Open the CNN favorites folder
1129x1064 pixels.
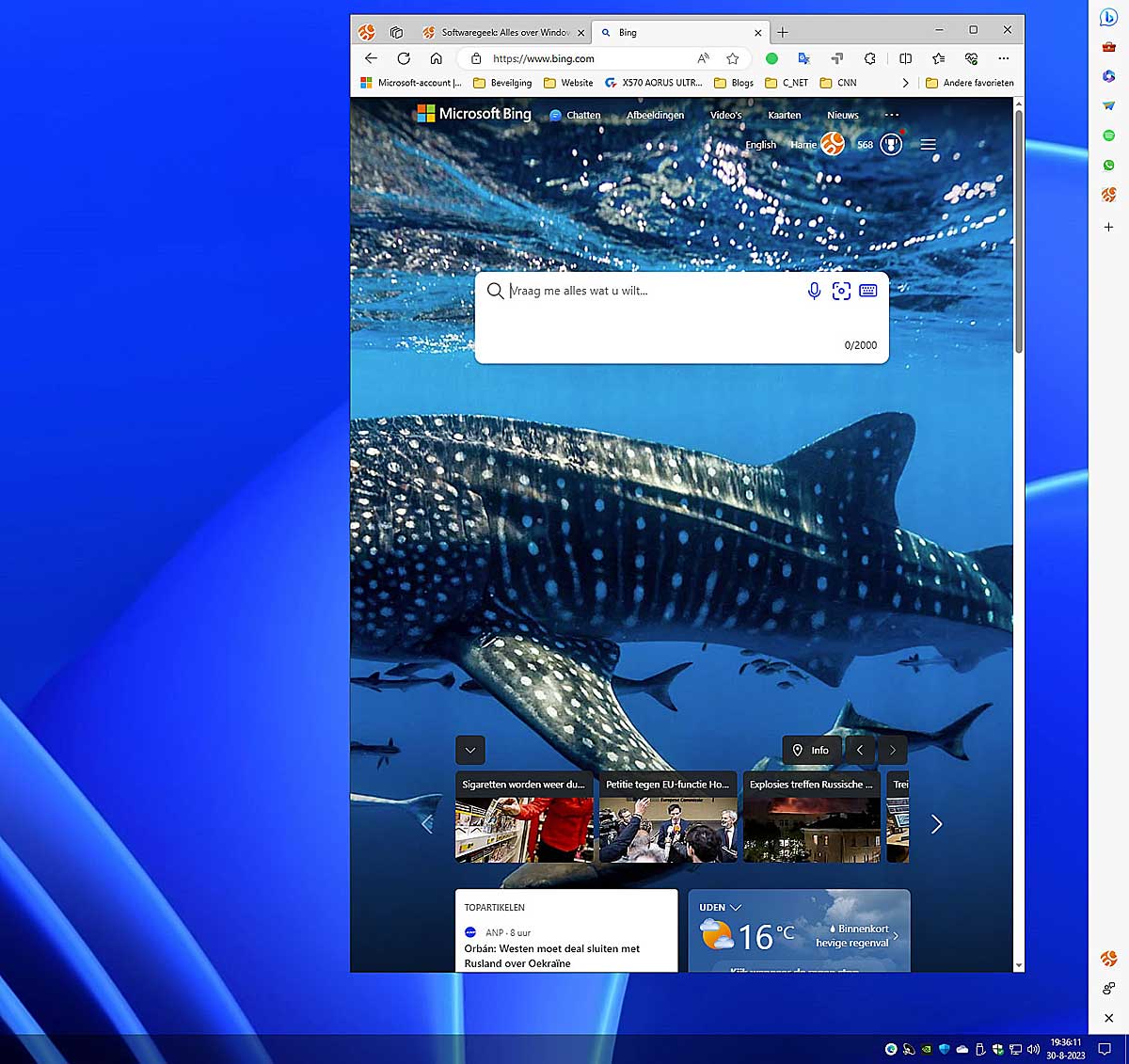(x=838, y=83)
